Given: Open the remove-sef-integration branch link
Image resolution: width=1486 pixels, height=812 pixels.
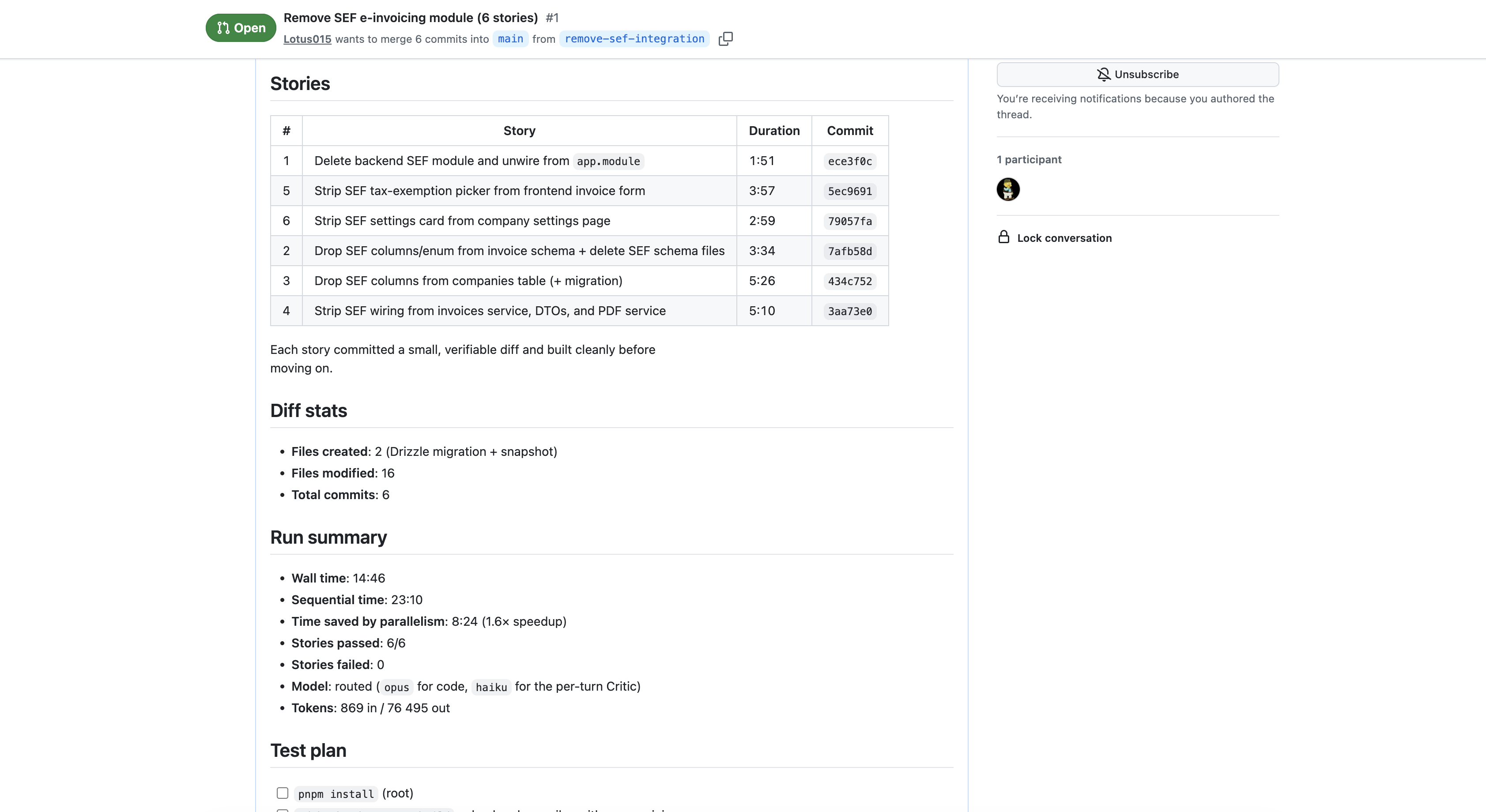Looking at the screenshot, I should coord(634,39).
